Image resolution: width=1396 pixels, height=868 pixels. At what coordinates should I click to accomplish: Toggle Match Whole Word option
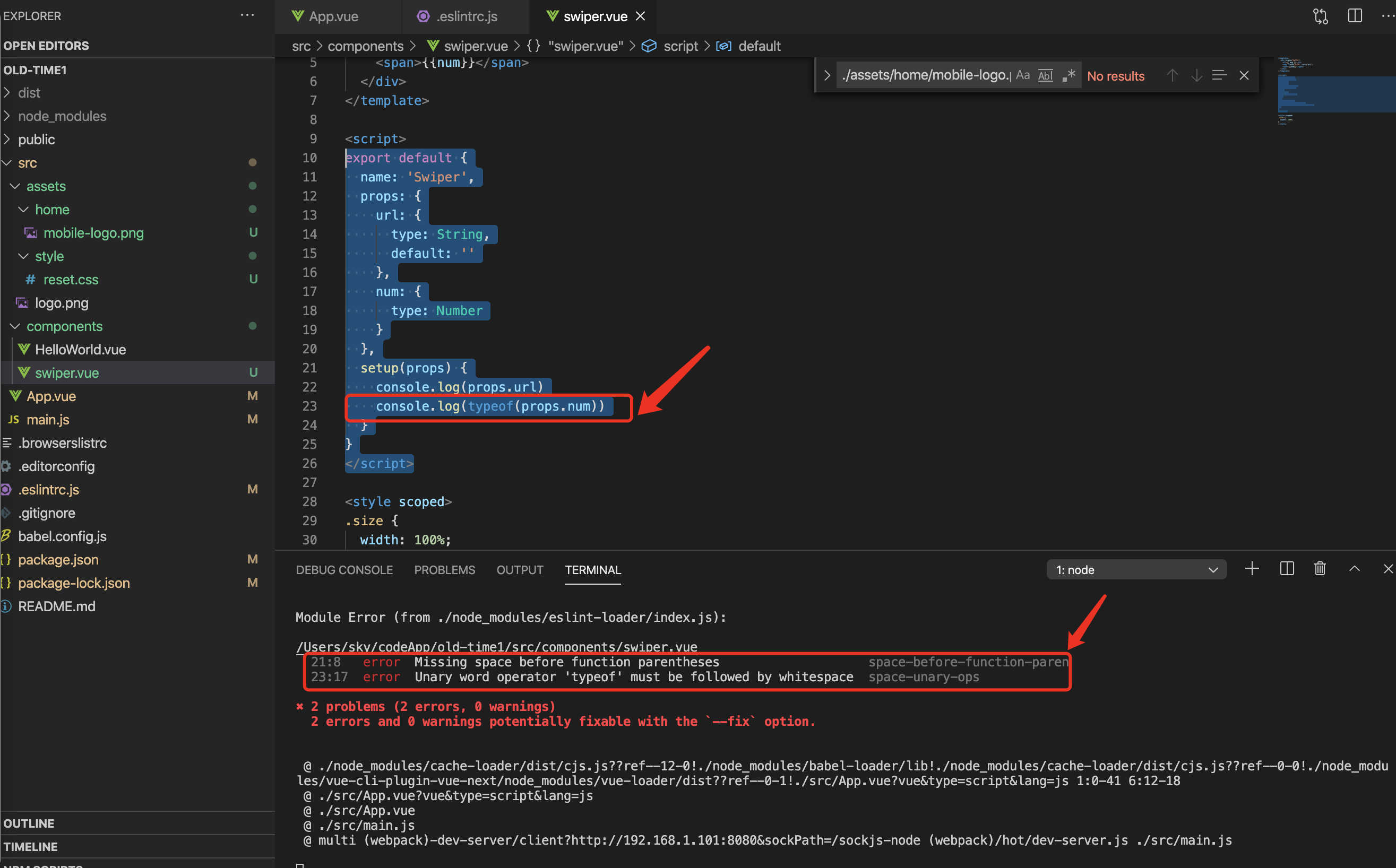click(x=1045, y=75)
